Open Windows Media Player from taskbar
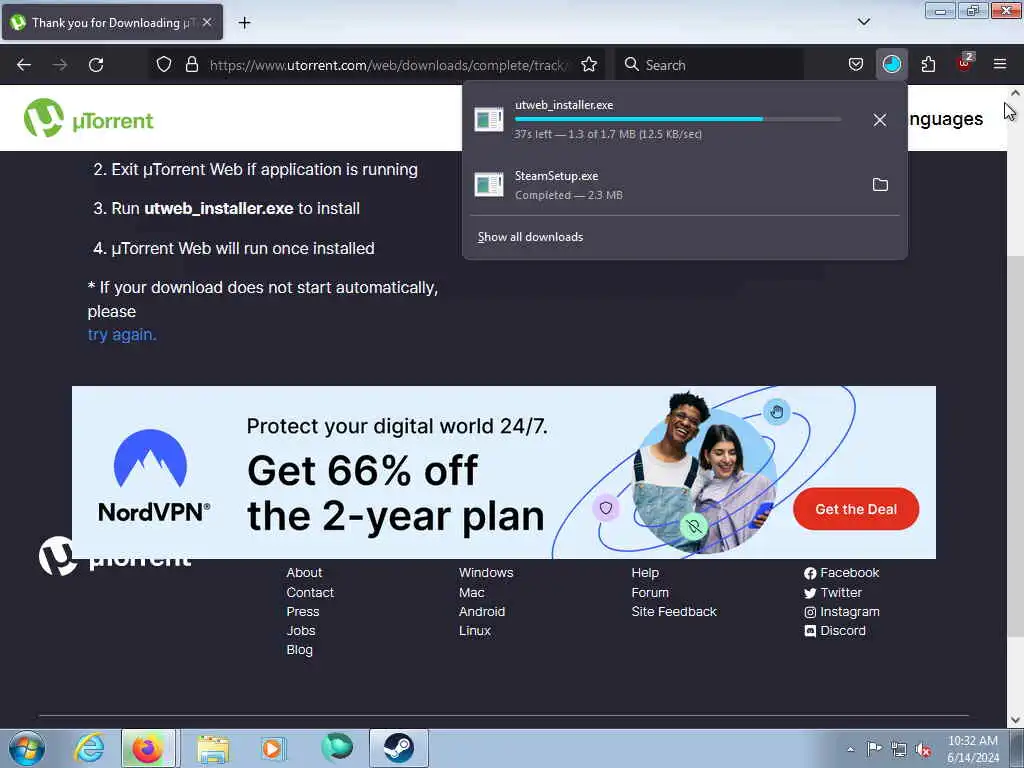The height and width of the screenshot is (768, 1024). click(x=273, y=748)
